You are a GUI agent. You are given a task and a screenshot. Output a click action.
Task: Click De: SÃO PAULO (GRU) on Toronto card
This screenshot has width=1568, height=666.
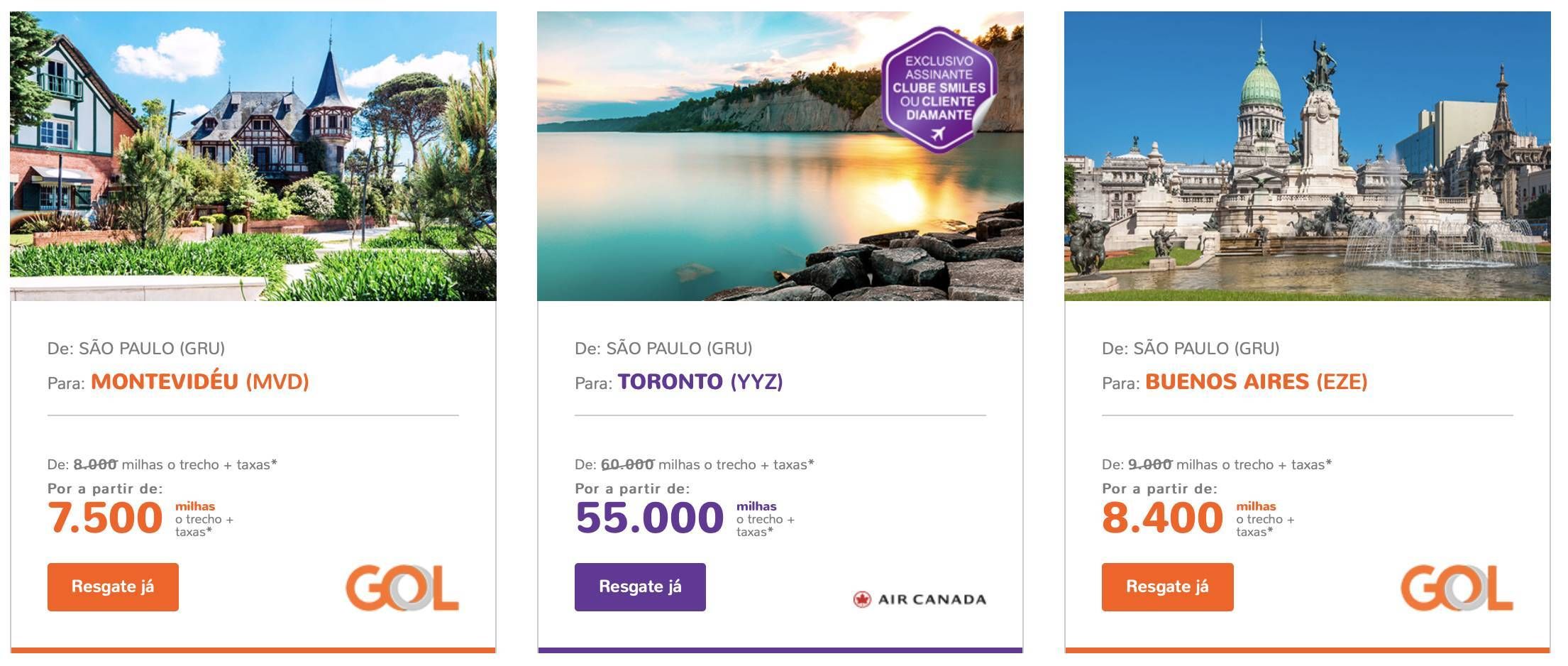click(x=663, y=349)
